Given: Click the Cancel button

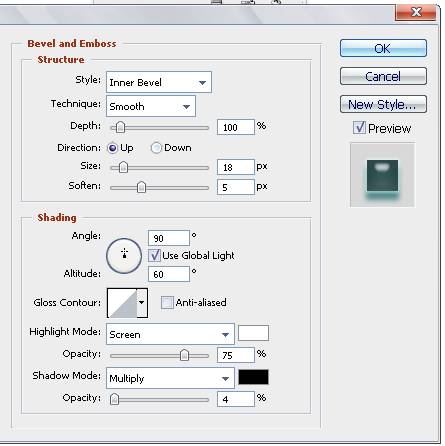Looking at the screenshot, I should (x=383, y=76).
